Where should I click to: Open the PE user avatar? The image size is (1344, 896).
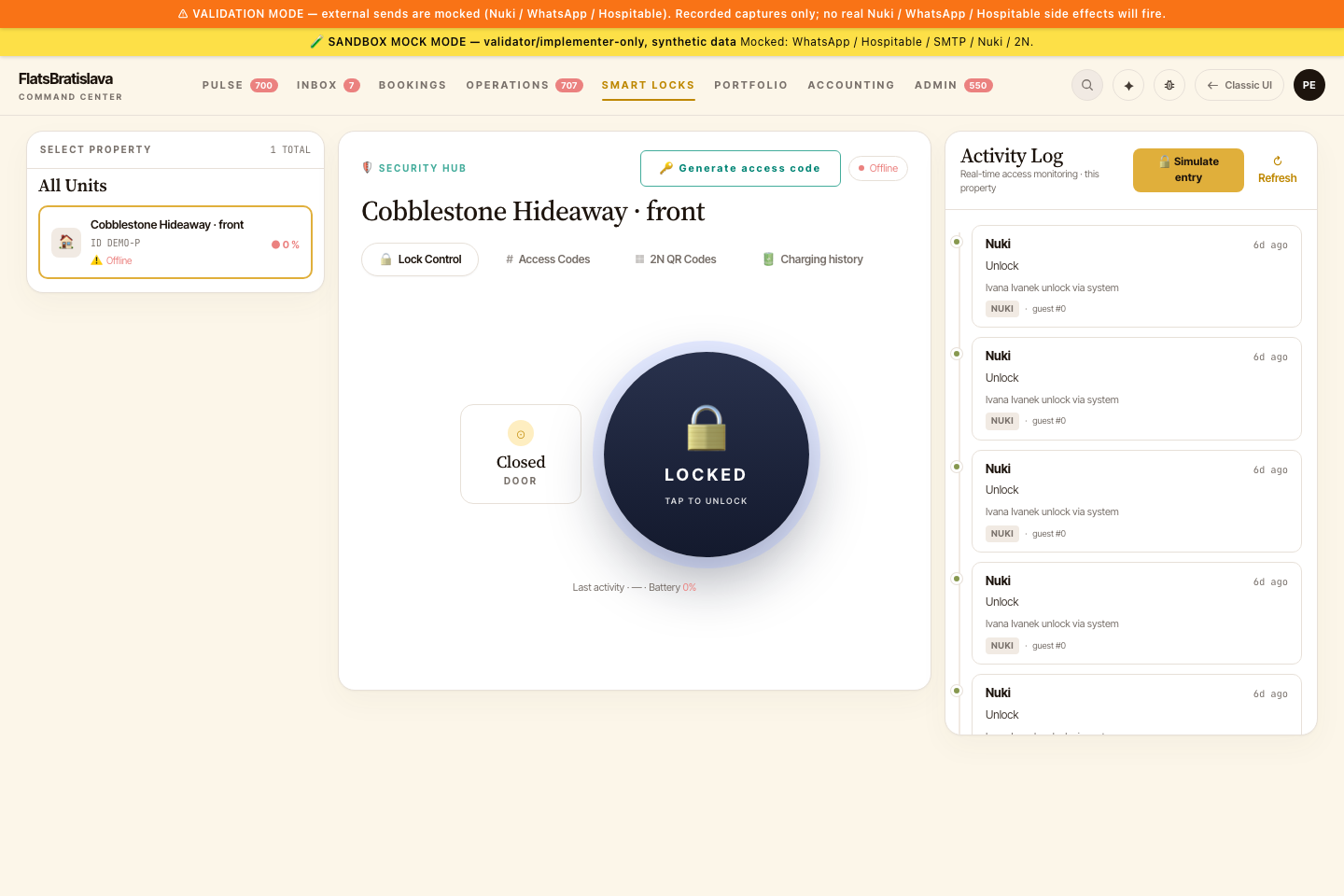[1309, 85]
